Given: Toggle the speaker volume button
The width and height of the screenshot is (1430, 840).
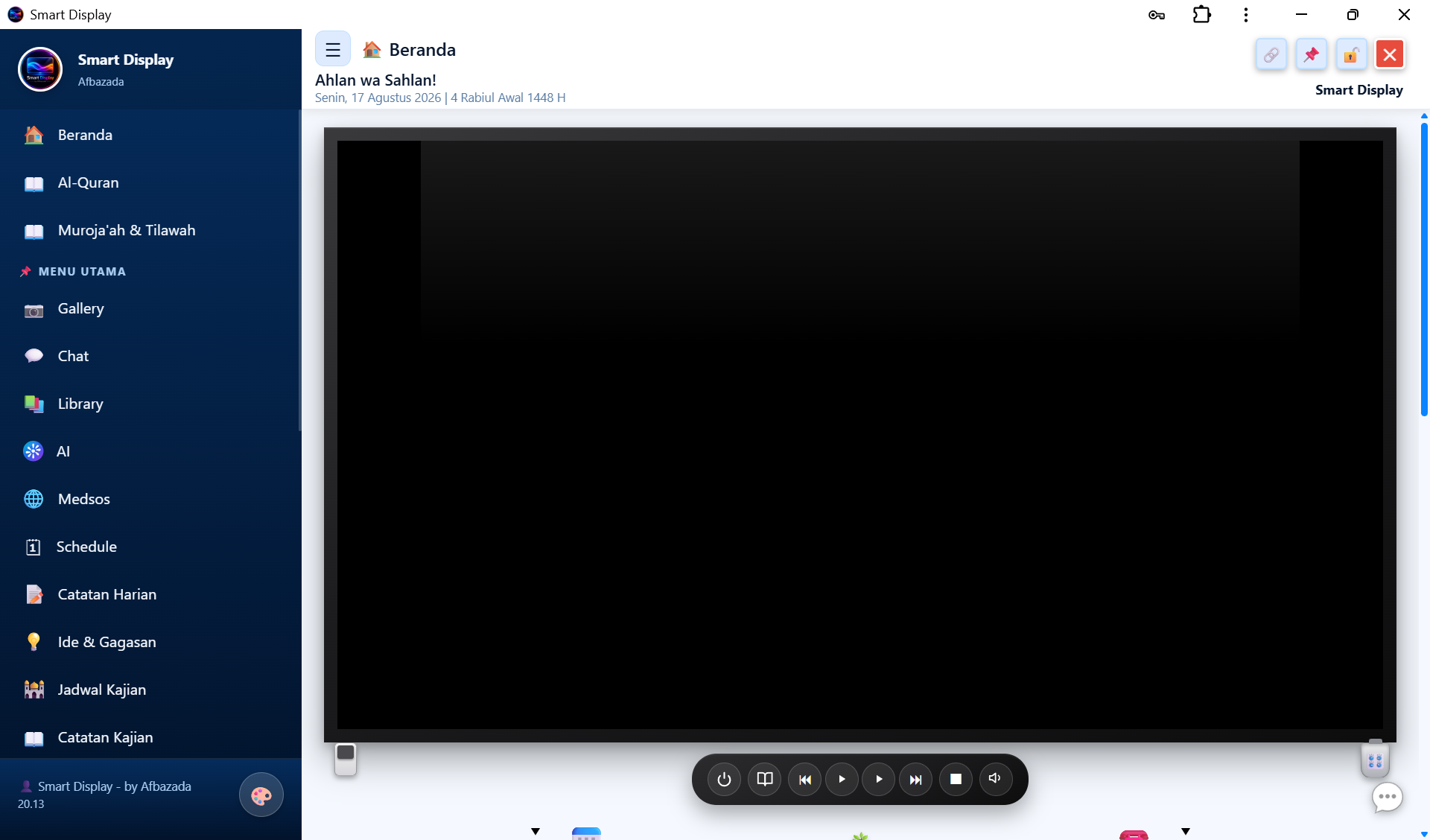Looking at the screenshot, I should coord(996,780).
